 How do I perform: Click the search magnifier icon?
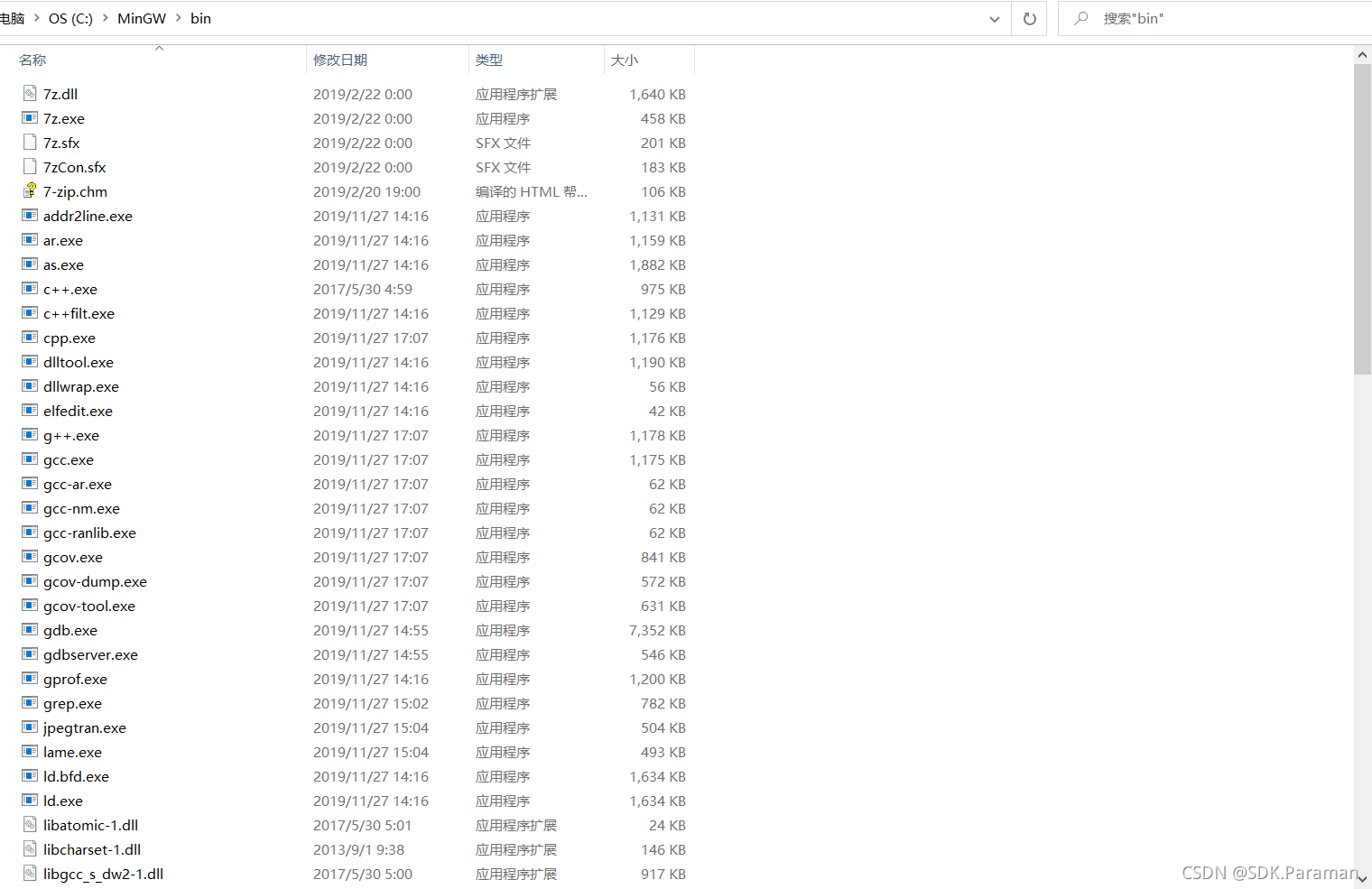point(1080,18)
